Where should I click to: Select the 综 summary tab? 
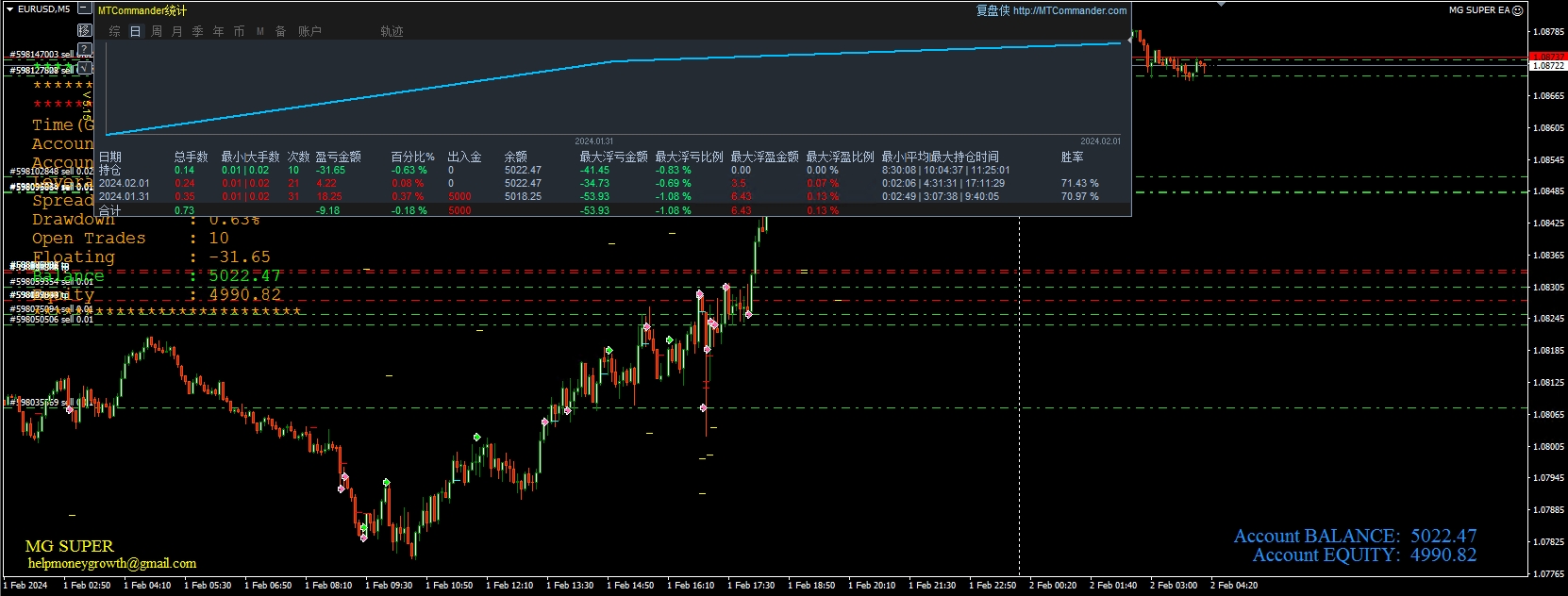(114, 31)
